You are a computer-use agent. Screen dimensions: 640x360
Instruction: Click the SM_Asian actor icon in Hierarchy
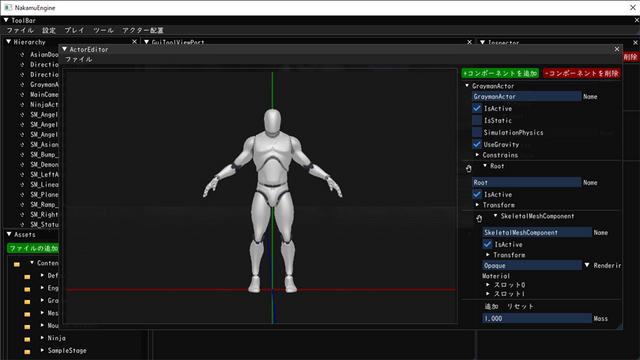click(22, 144)
